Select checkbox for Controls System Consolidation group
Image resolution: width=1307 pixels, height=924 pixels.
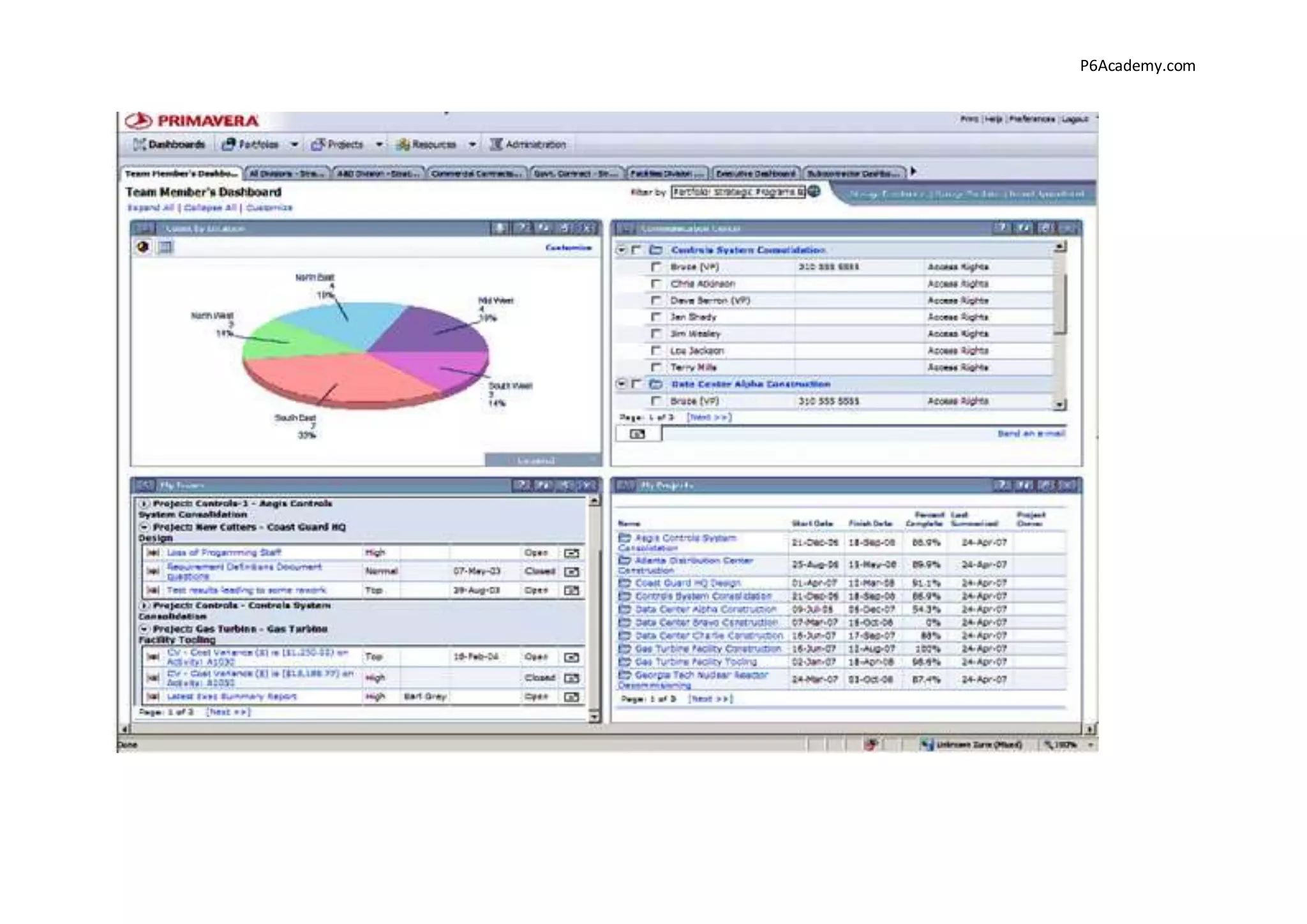point(636,250)
